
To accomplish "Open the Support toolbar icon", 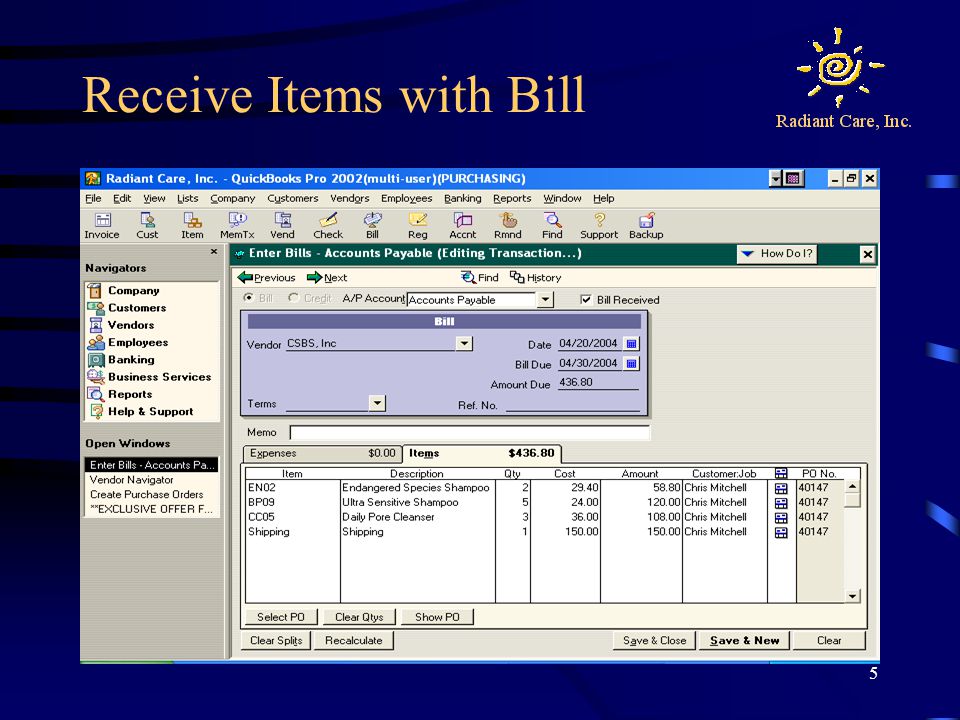I will [x=599, y=226].
